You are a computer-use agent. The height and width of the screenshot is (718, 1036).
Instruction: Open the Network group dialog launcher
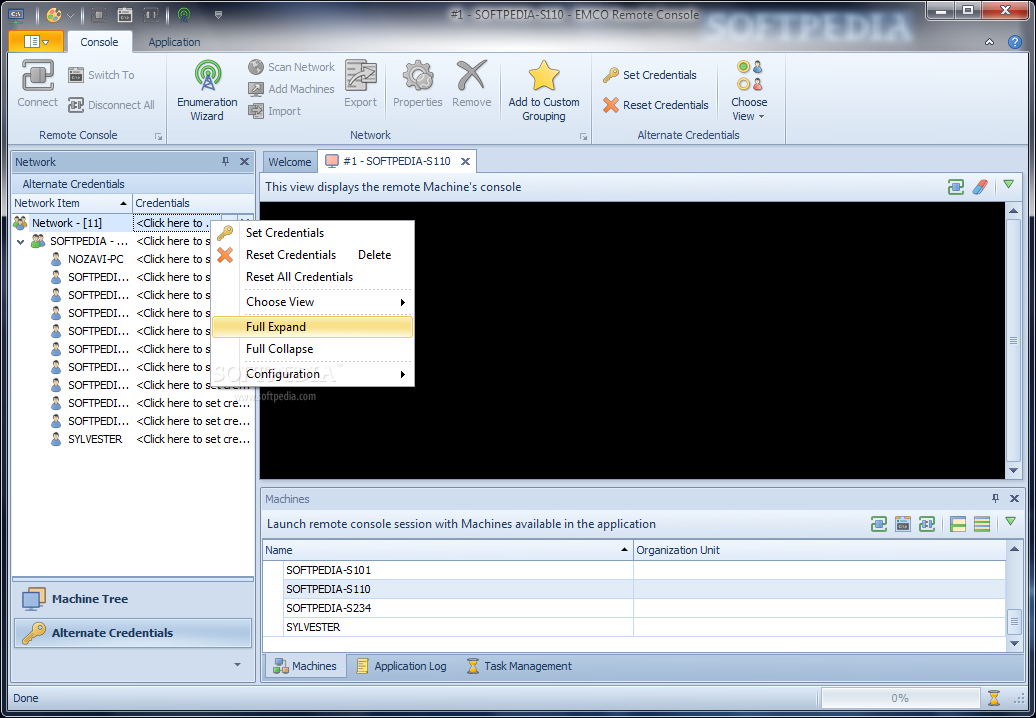(583, 136)
